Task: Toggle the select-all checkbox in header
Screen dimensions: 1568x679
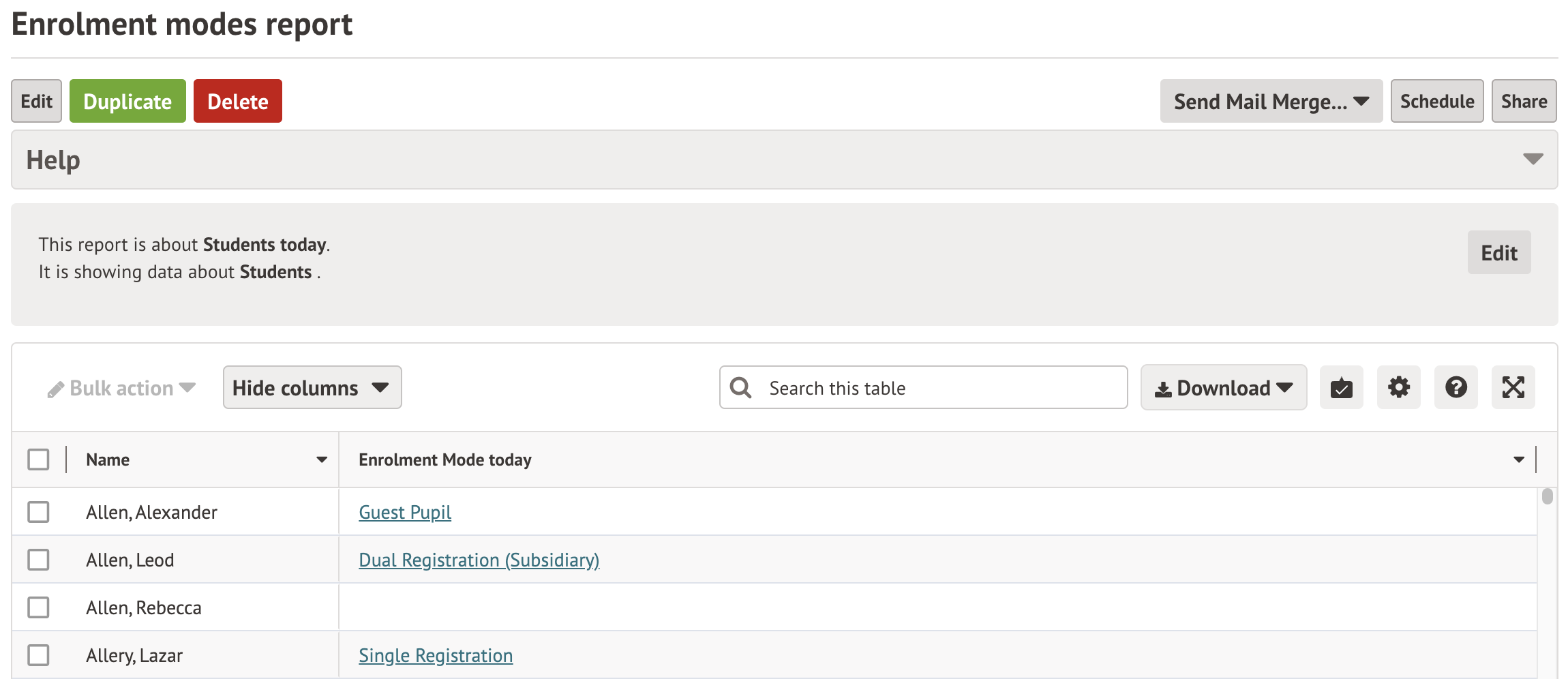Action: [x=39, y=459]
